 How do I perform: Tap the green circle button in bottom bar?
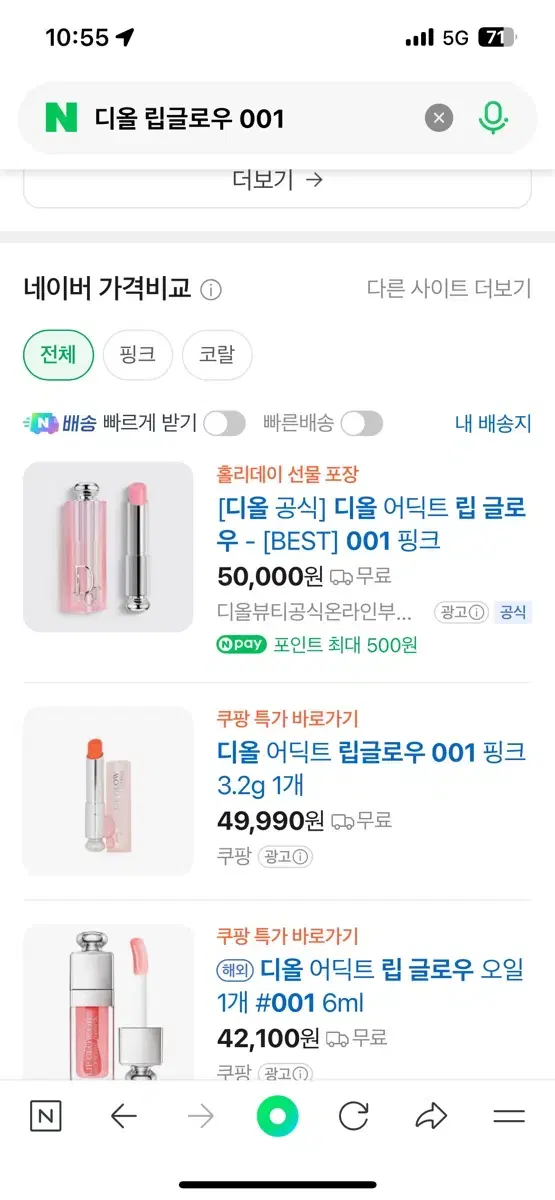277,1116
